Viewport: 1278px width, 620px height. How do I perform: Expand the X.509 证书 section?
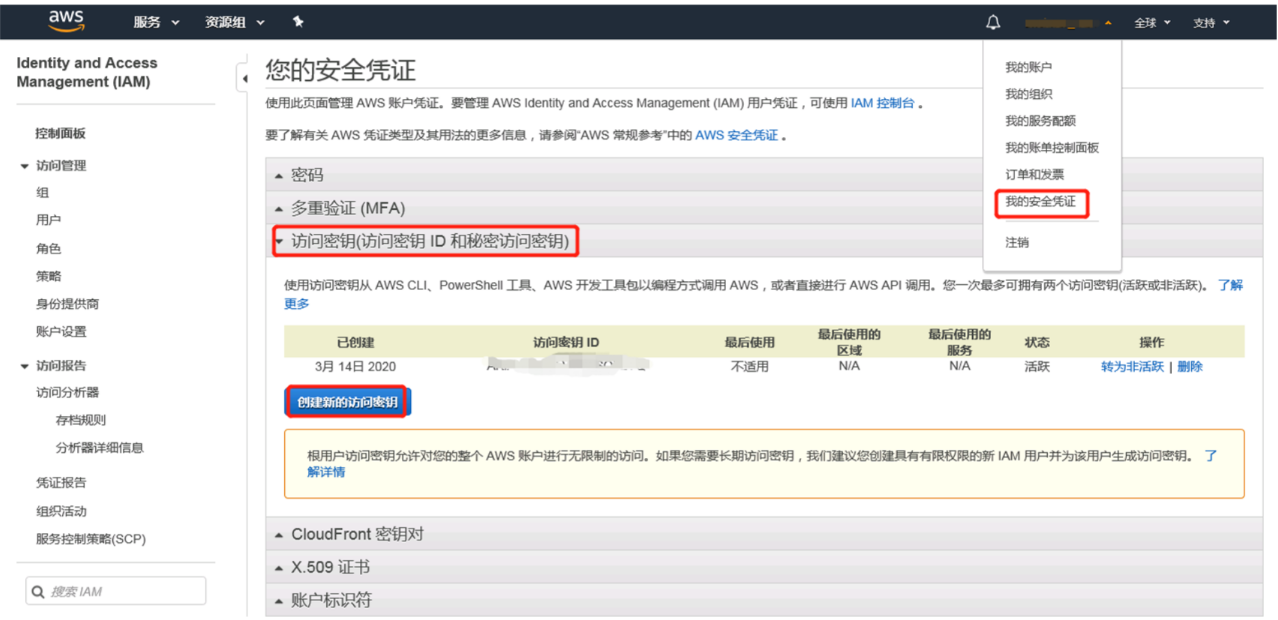pyautogui.click(x=764, y=567)
